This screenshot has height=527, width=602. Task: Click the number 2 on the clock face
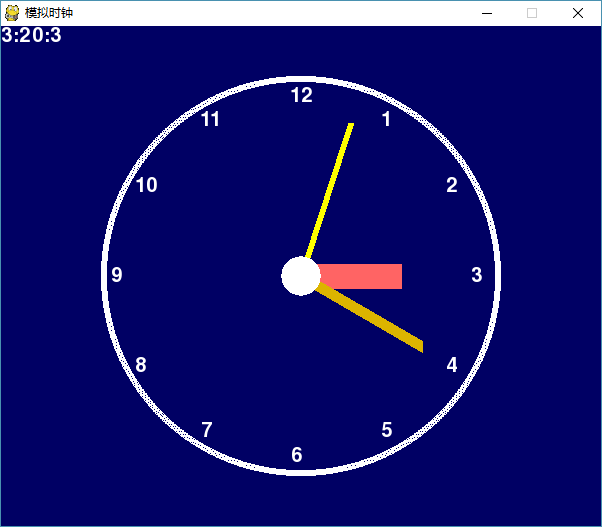tap(452, 185)
